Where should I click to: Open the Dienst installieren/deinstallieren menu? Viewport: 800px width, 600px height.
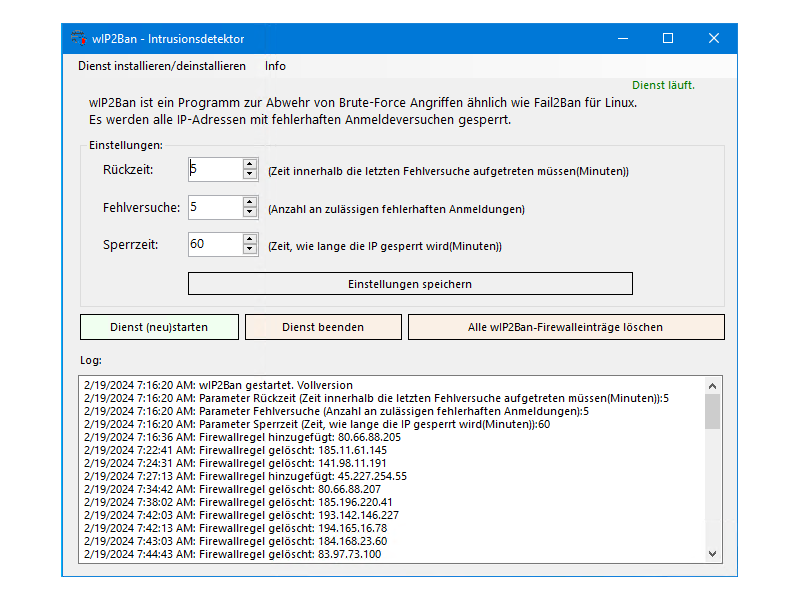tap(161, 66)
